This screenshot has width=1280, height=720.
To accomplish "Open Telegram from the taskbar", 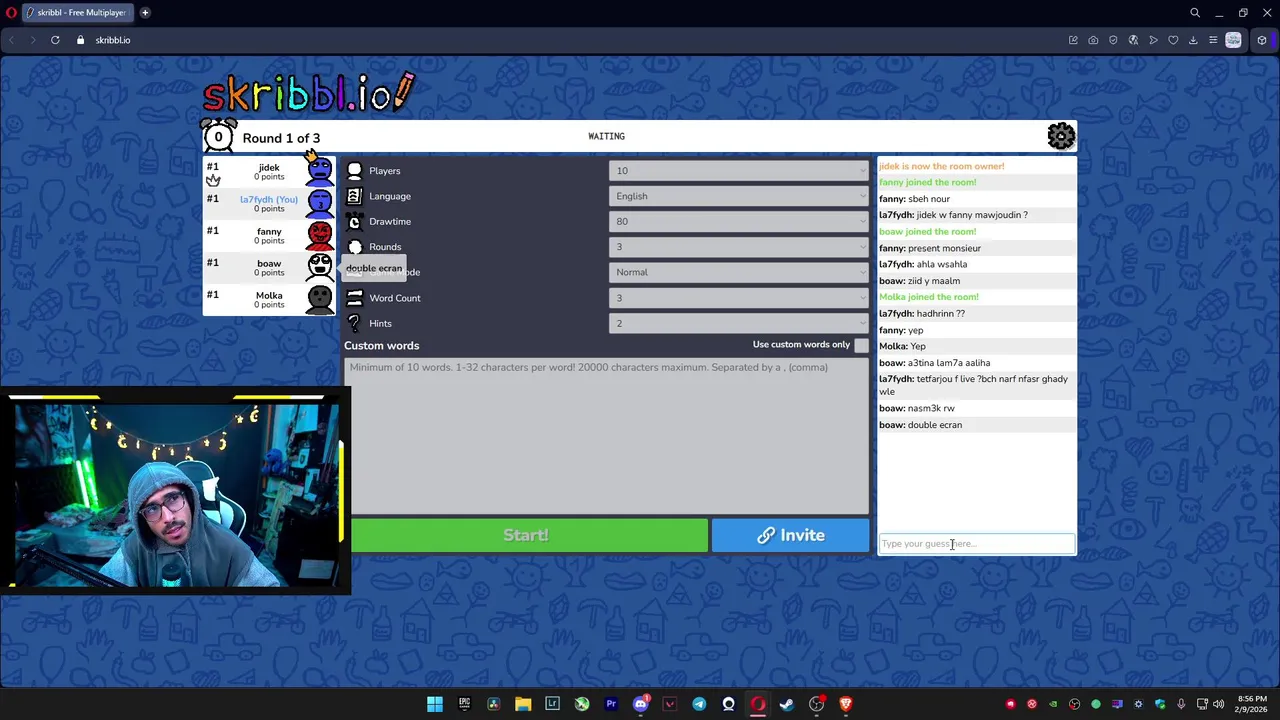I will point(699,704).
